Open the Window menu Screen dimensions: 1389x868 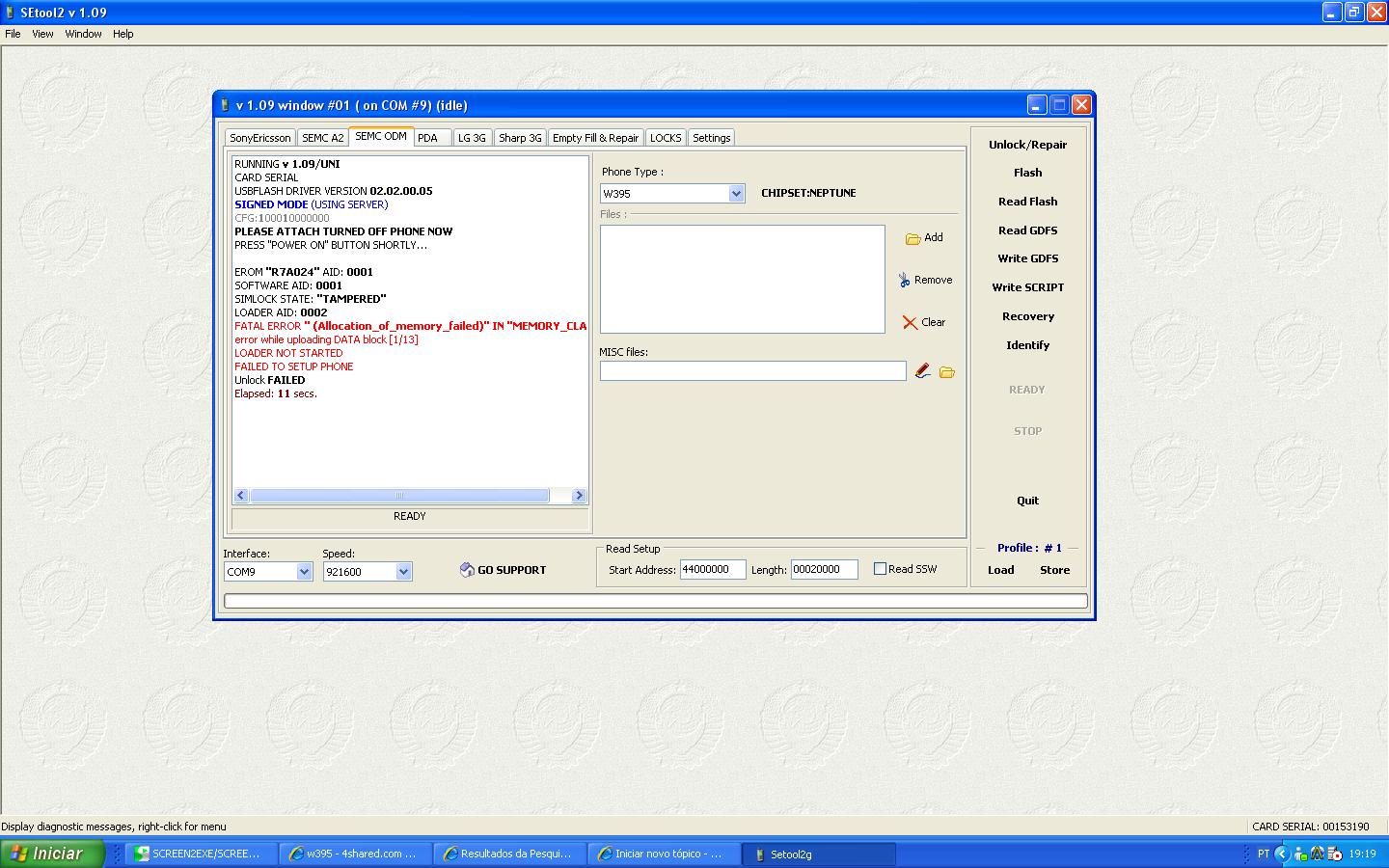[x=83, y=34]
